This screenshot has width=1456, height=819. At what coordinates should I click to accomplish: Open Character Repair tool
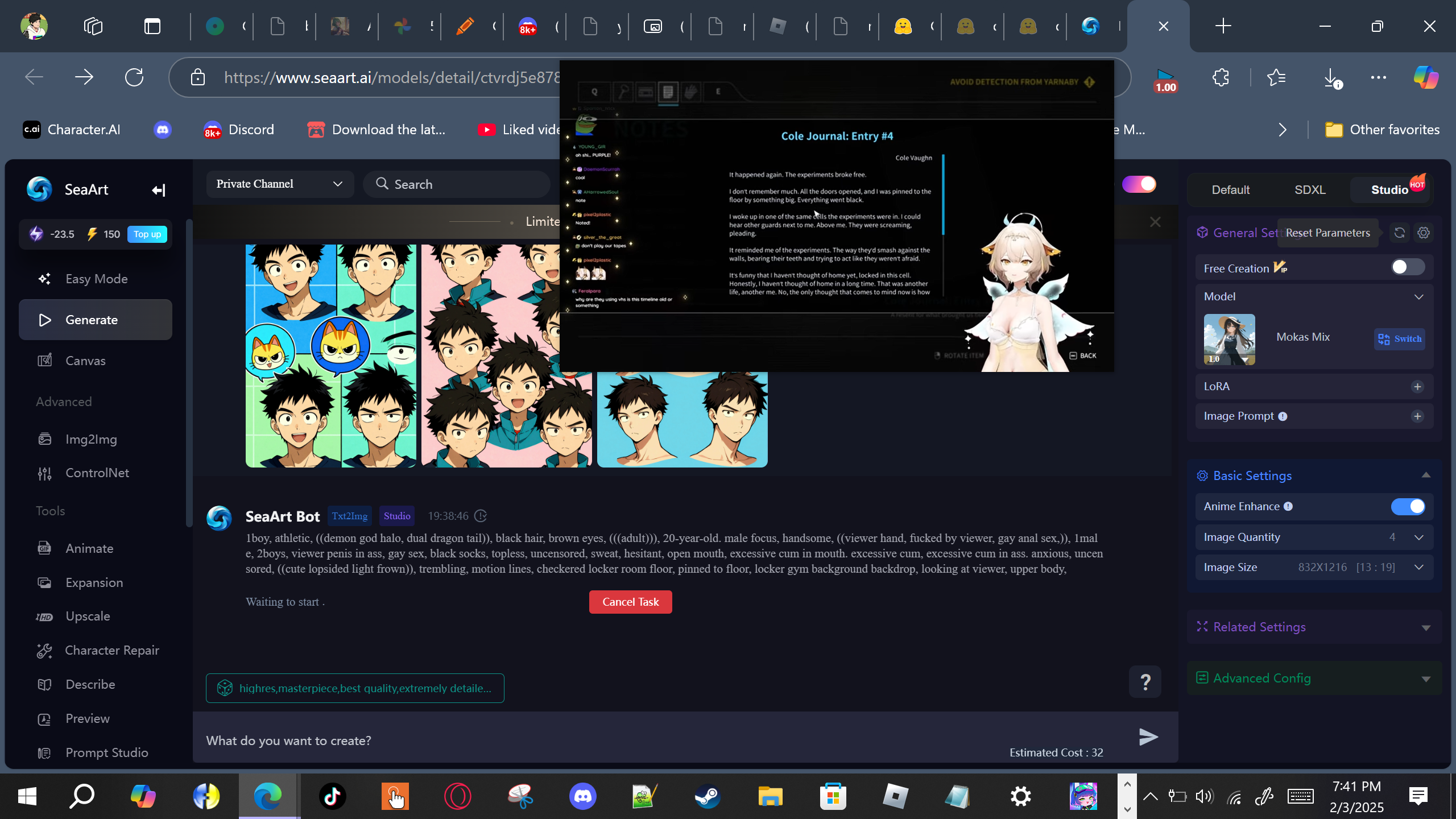(96, 650)
